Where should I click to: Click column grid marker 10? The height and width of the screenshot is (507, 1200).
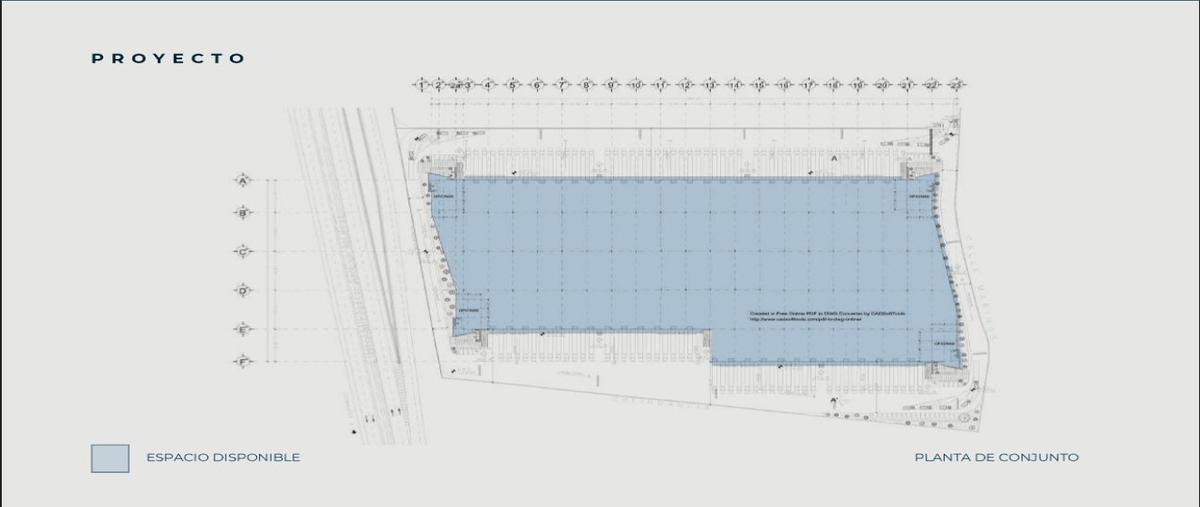pyautogui.click(x=636, y=84)
